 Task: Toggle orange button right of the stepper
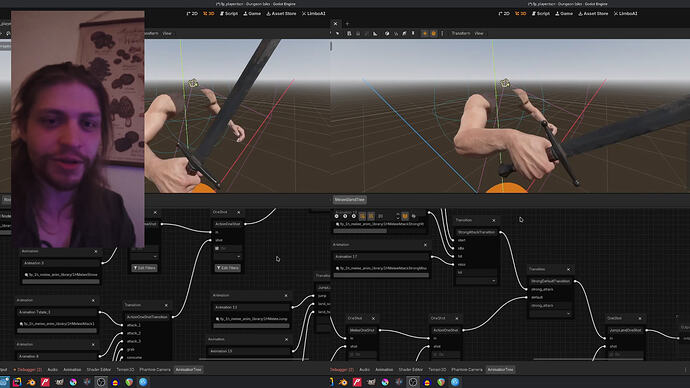(x=405, y=216)
